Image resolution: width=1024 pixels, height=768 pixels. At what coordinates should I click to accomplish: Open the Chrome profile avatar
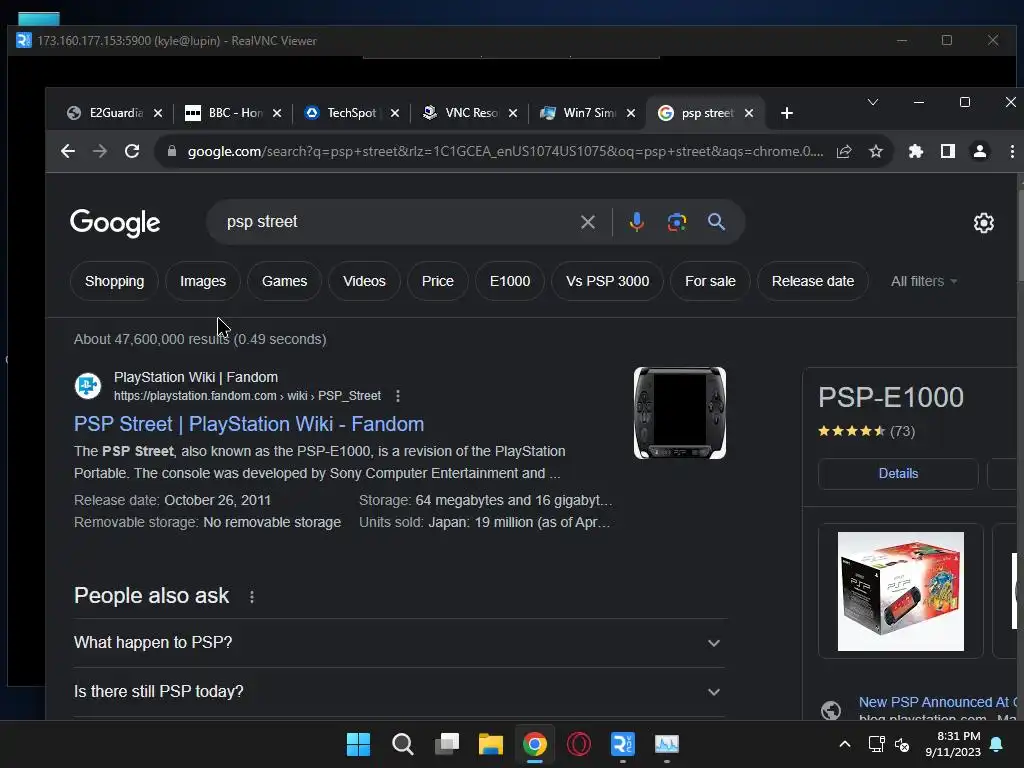click(x=980, y=152)
